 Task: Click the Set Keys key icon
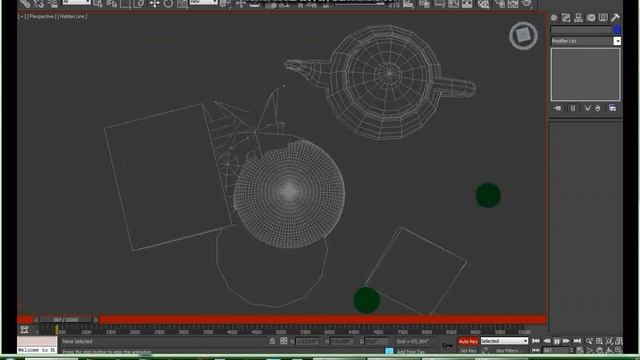448,345
